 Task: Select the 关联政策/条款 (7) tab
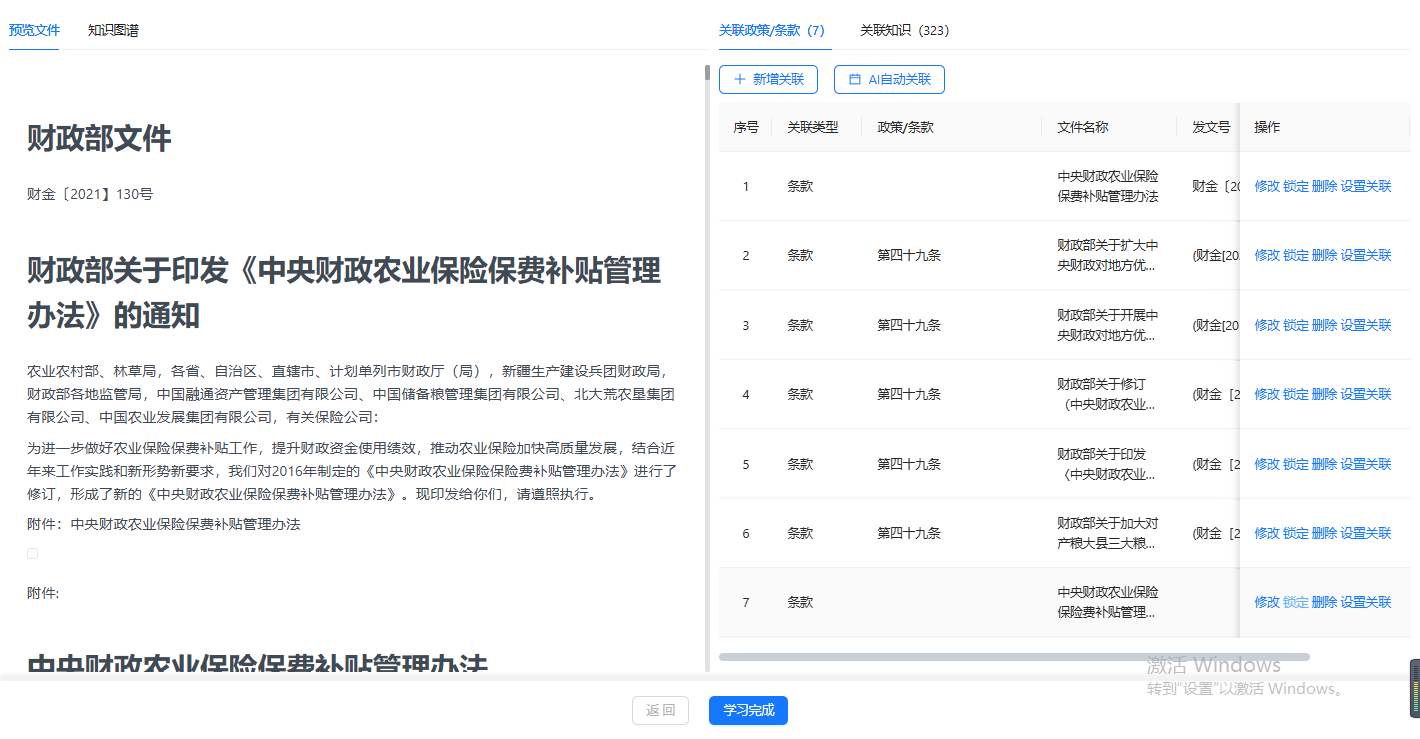tap(770, 30)
